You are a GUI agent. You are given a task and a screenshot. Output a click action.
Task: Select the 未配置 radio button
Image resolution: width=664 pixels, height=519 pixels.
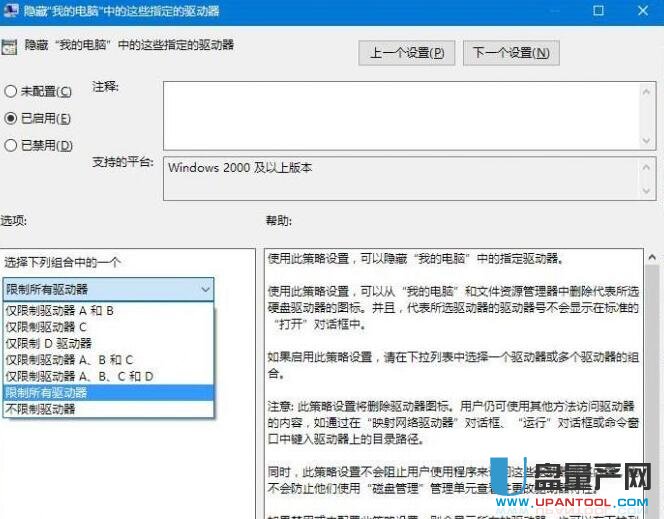[11, 92]
